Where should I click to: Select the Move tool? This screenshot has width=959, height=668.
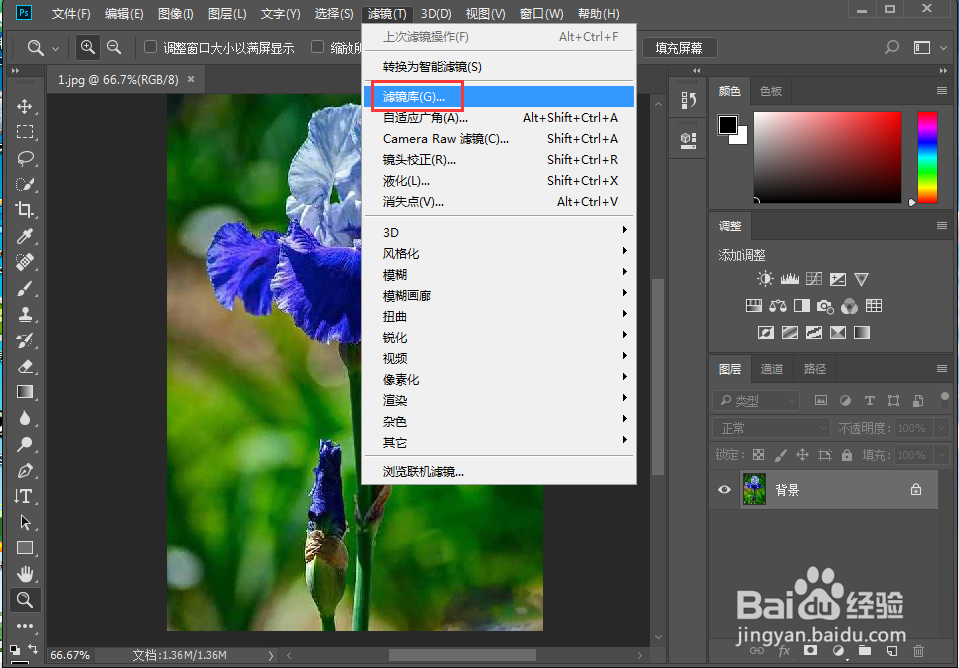[x=25, y=105]
